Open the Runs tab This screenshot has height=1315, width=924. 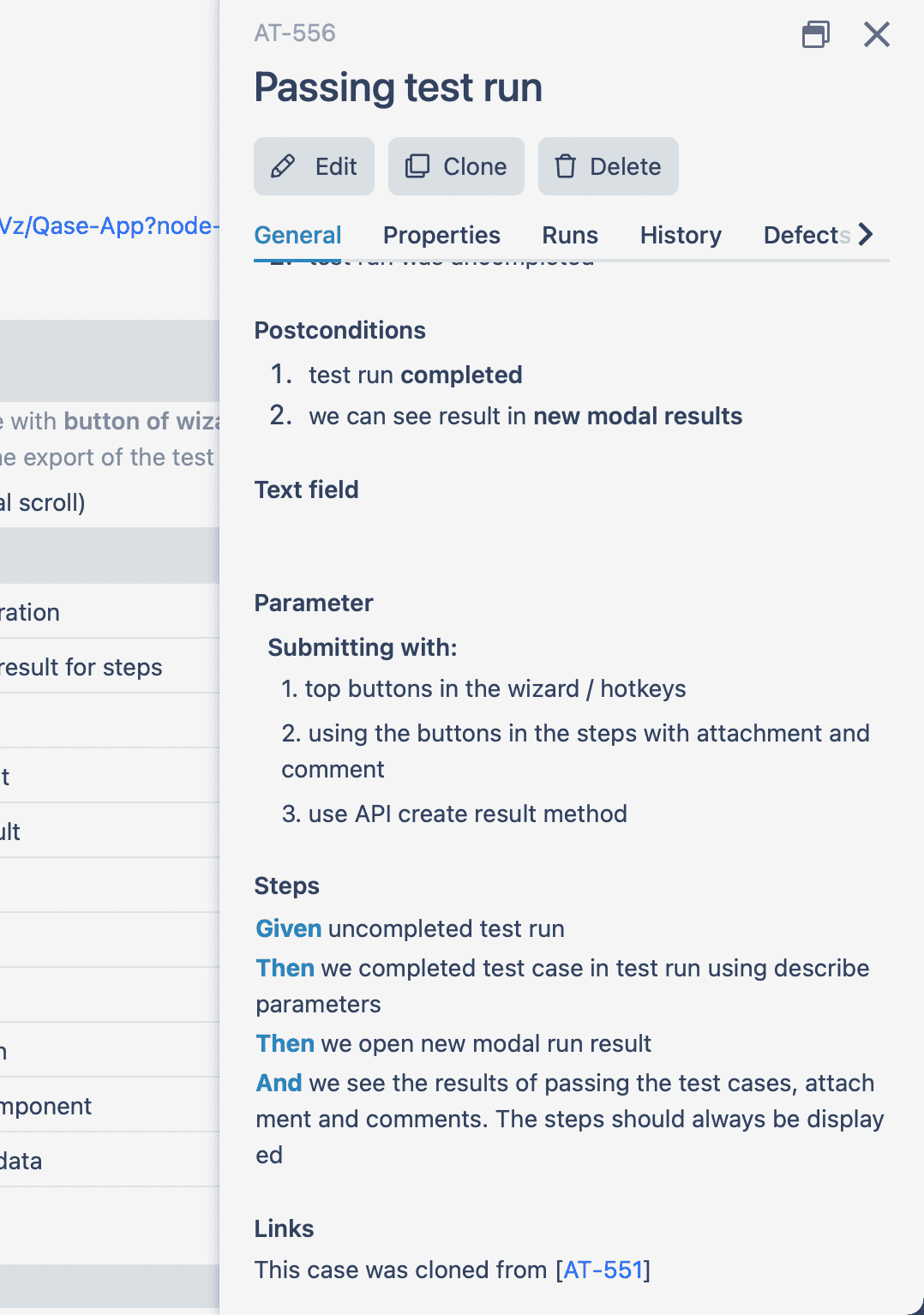pos(570,235)
